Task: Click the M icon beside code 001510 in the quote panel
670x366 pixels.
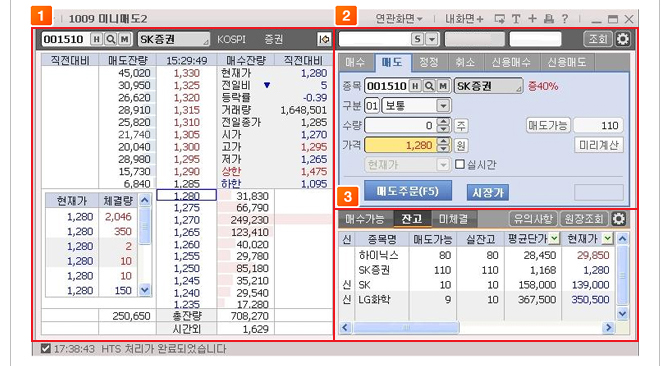Action: [124, 39]
